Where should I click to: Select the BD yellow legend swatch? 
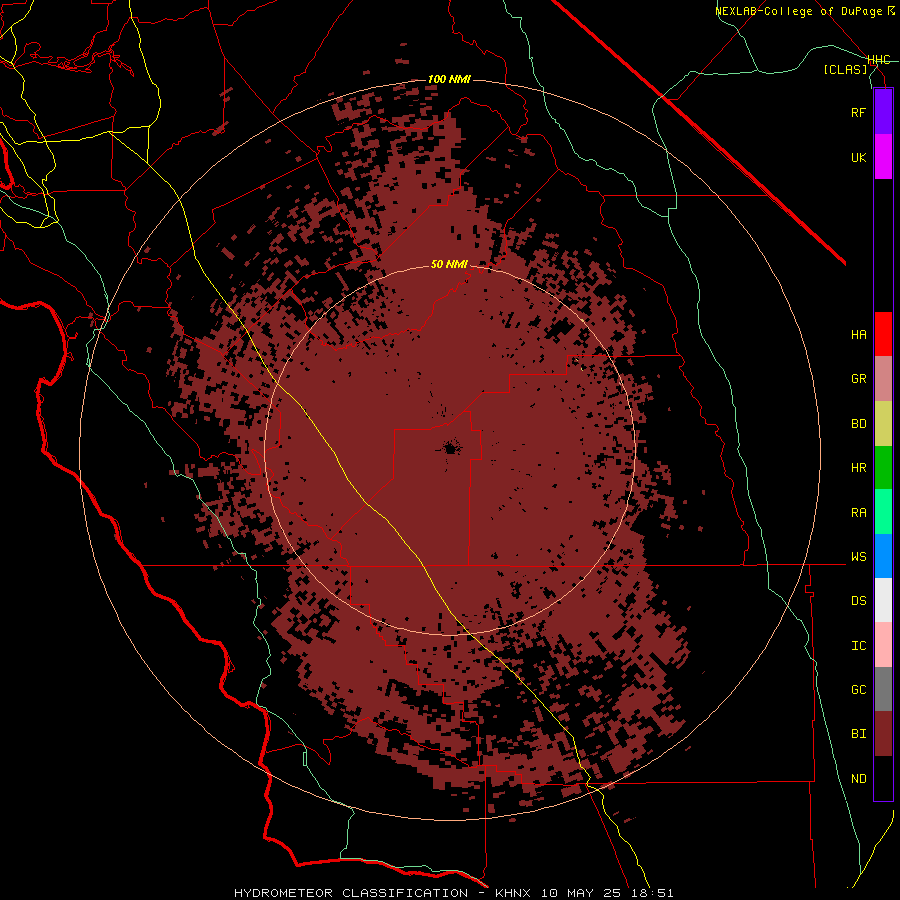pos(883,424)
